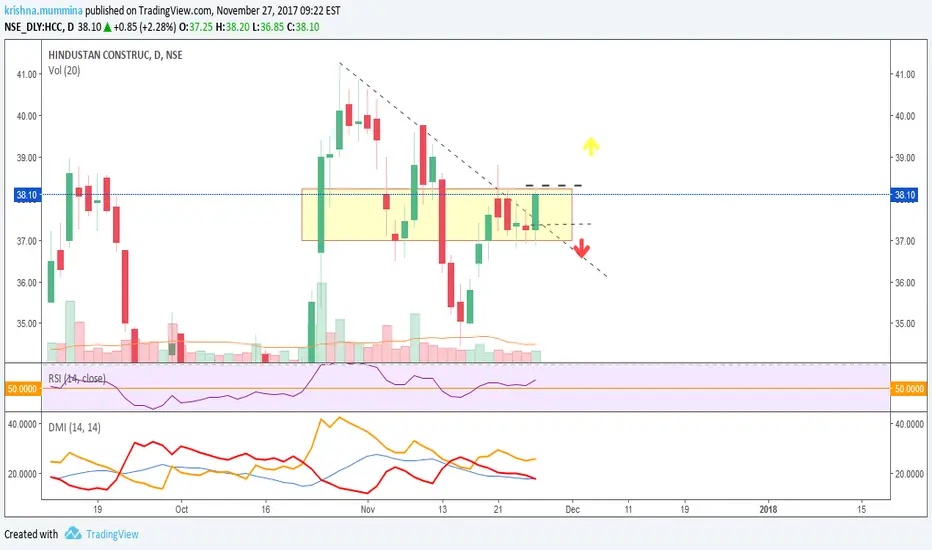Click the red down arrow on the chart
This screenshot has width=932, height=550.
[581, 248]
